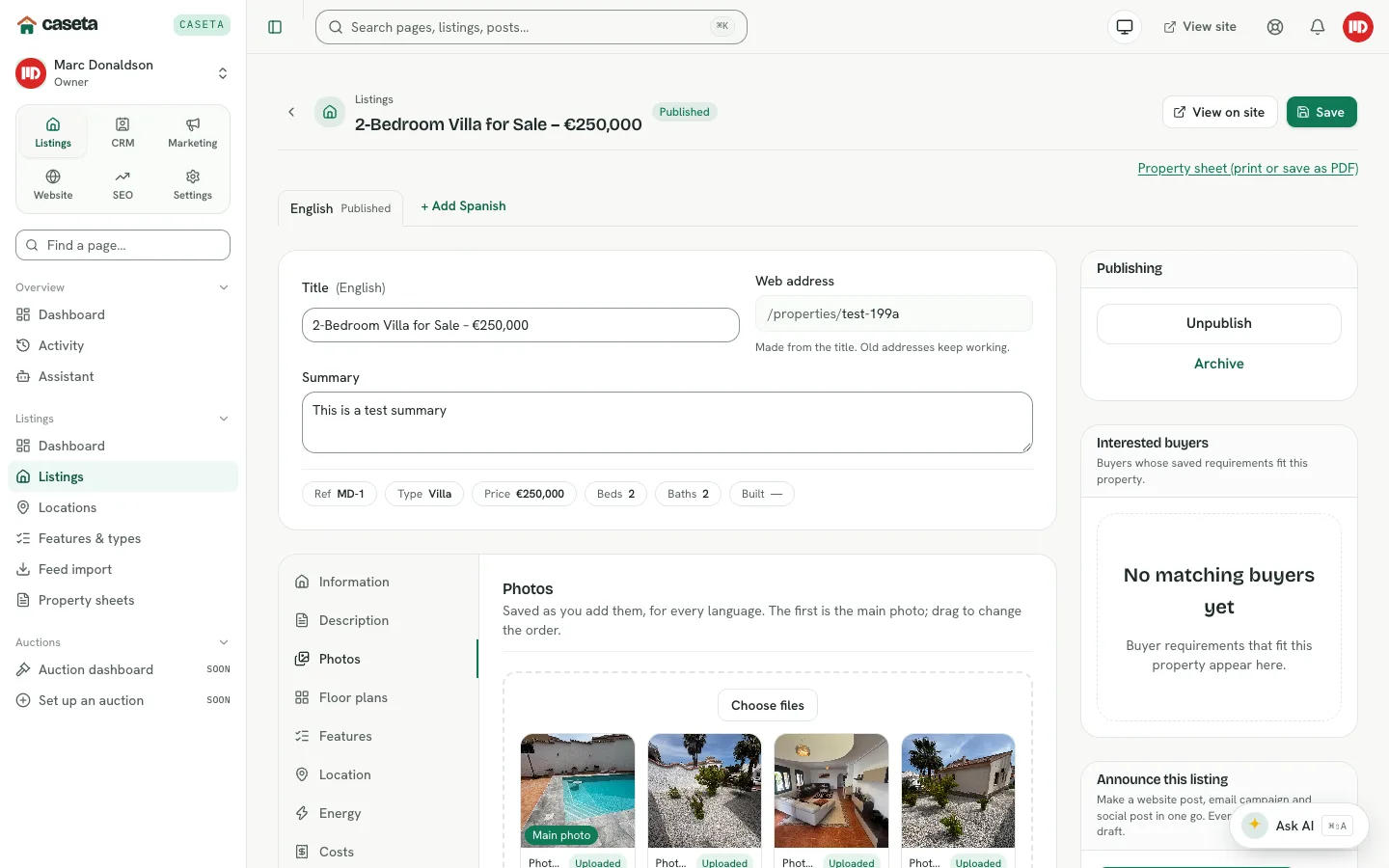1389x868 pixels.
Task: Open the Property sheet PDF link
Action: 1248,168
